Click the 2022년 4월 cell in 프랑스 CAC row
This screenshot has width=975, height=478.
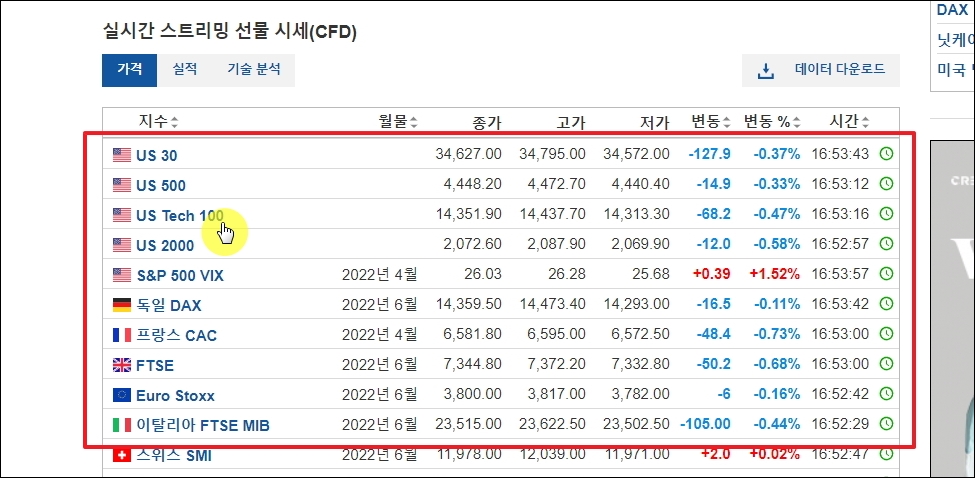pyautogui.click(x=379, y=334)
